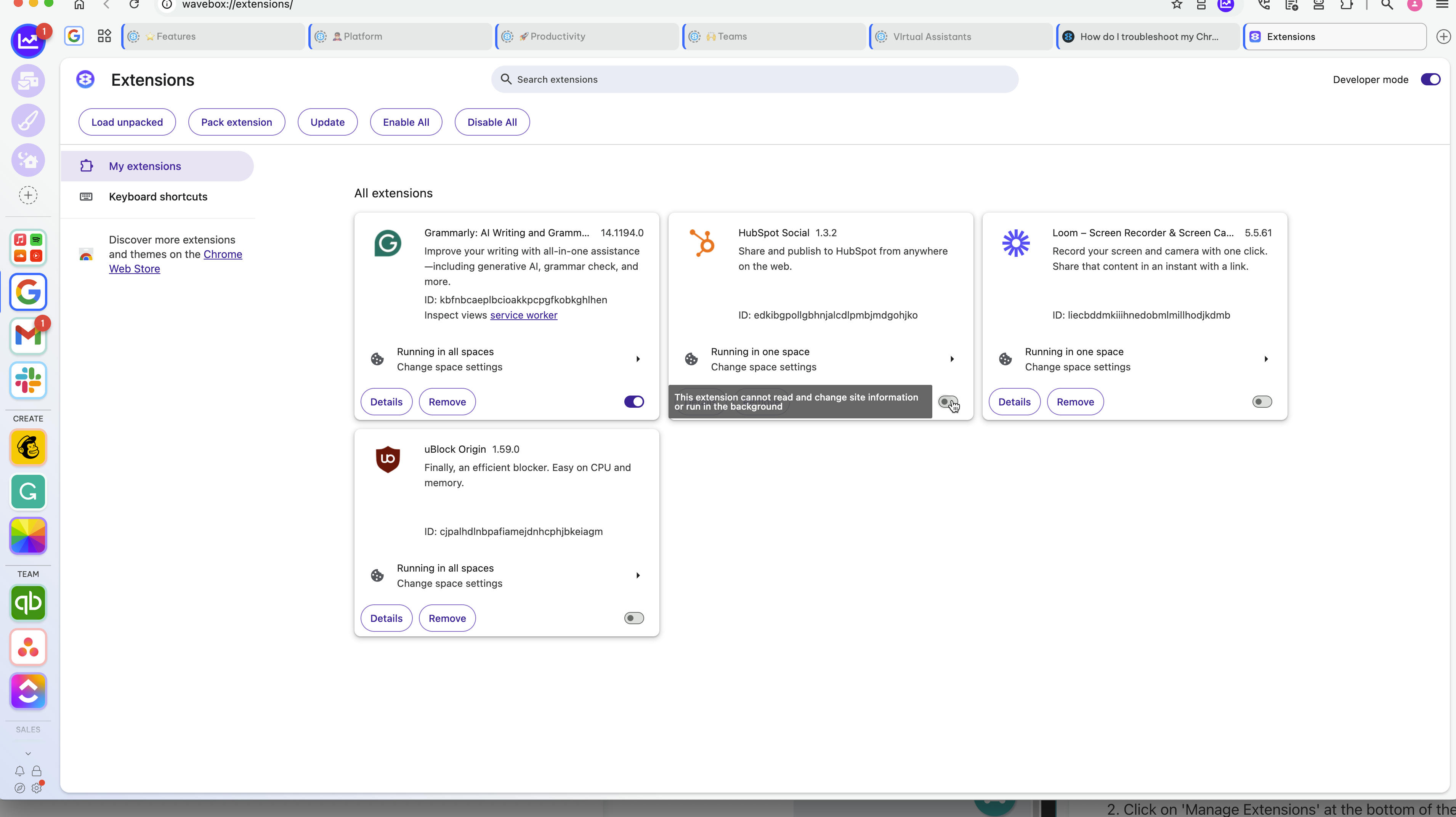Switch to the Teams tab
The width and height of the screenshot is (1456, 817).
[775, 37]
